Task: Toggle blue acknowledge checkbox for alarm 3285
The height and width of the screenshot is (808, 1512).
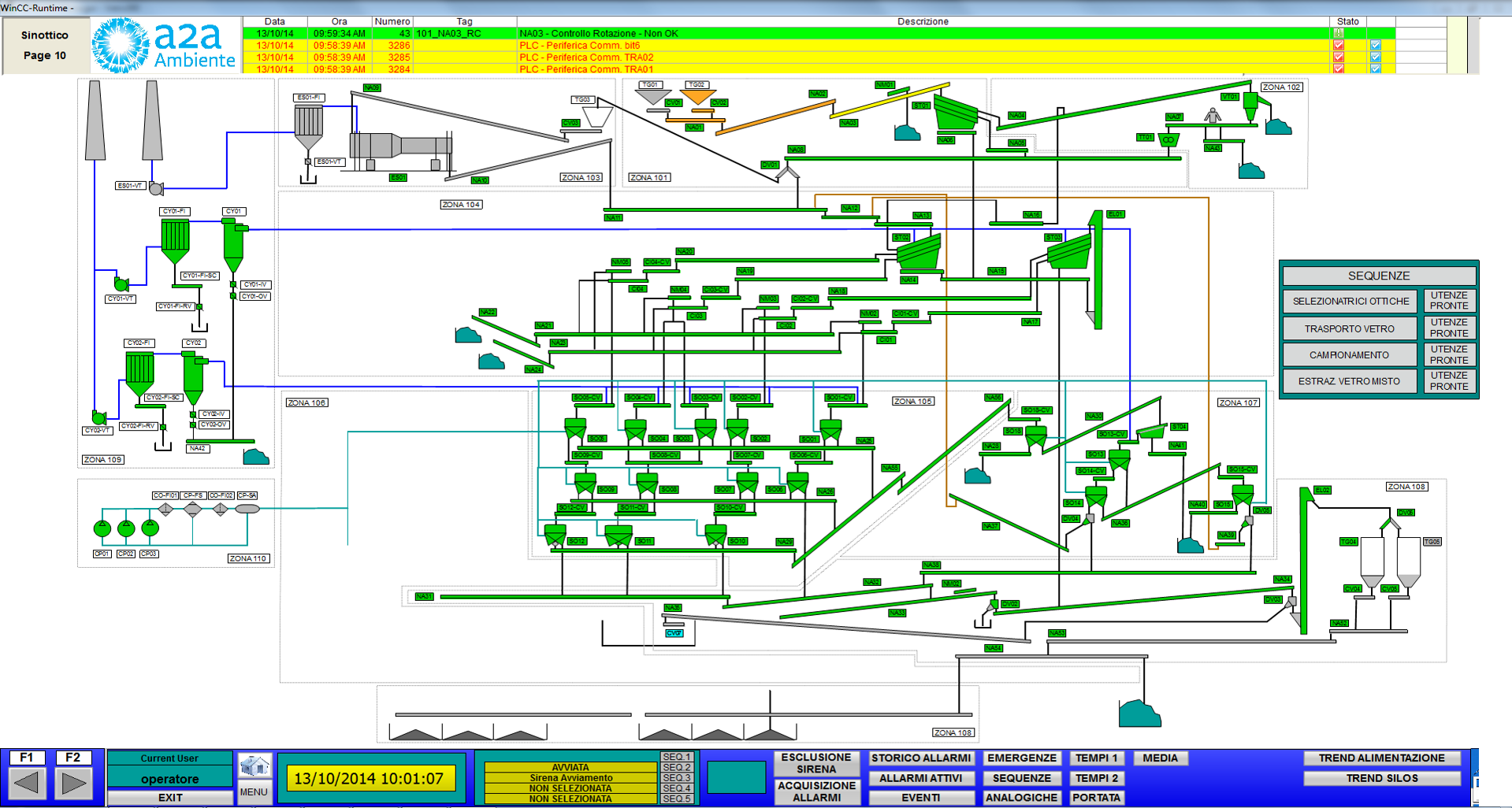Action: [1375, 57]
